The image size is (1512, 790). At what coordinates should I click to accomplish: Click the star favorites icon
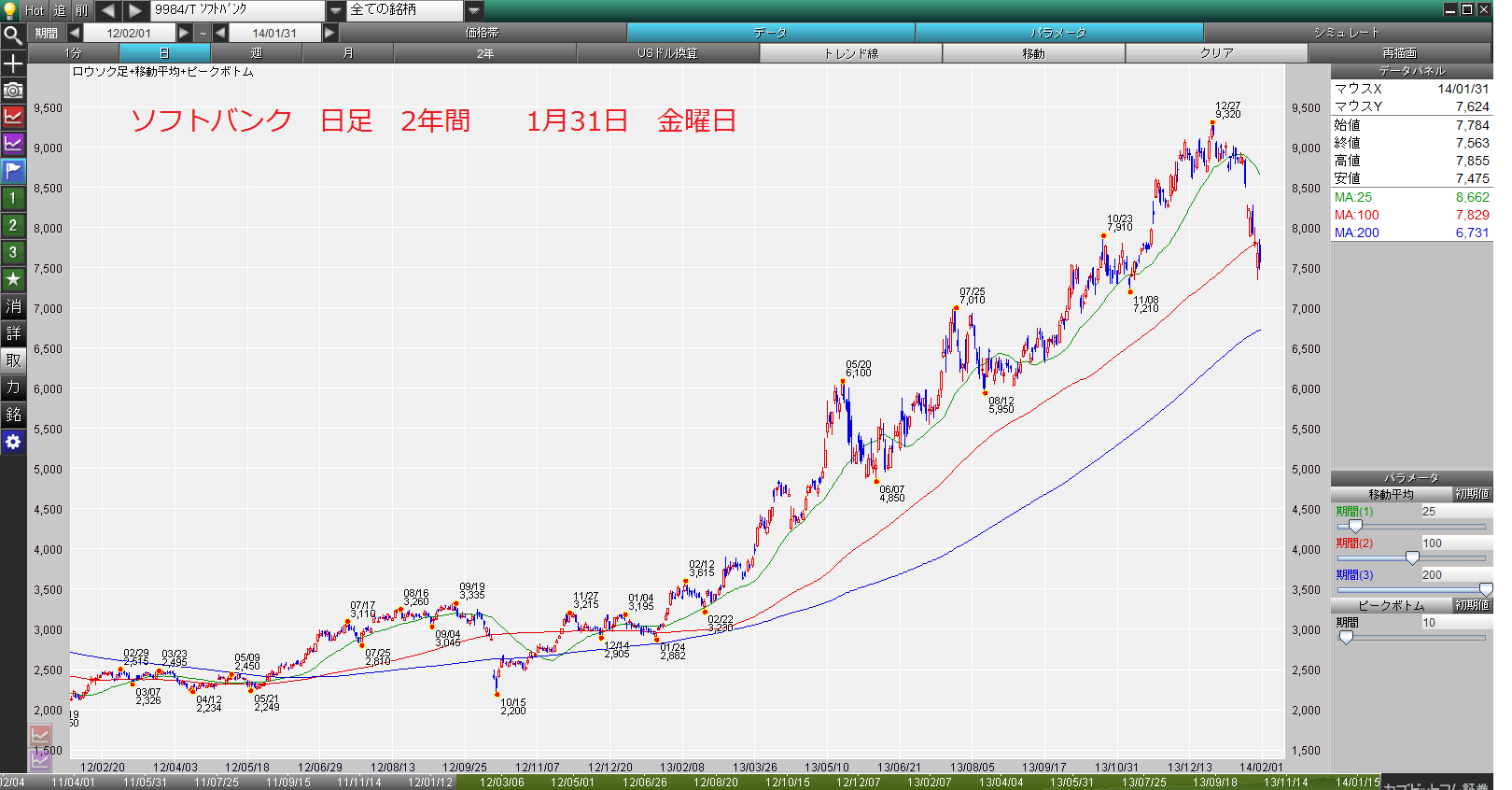pyautogui.click(x=13, y=279)
